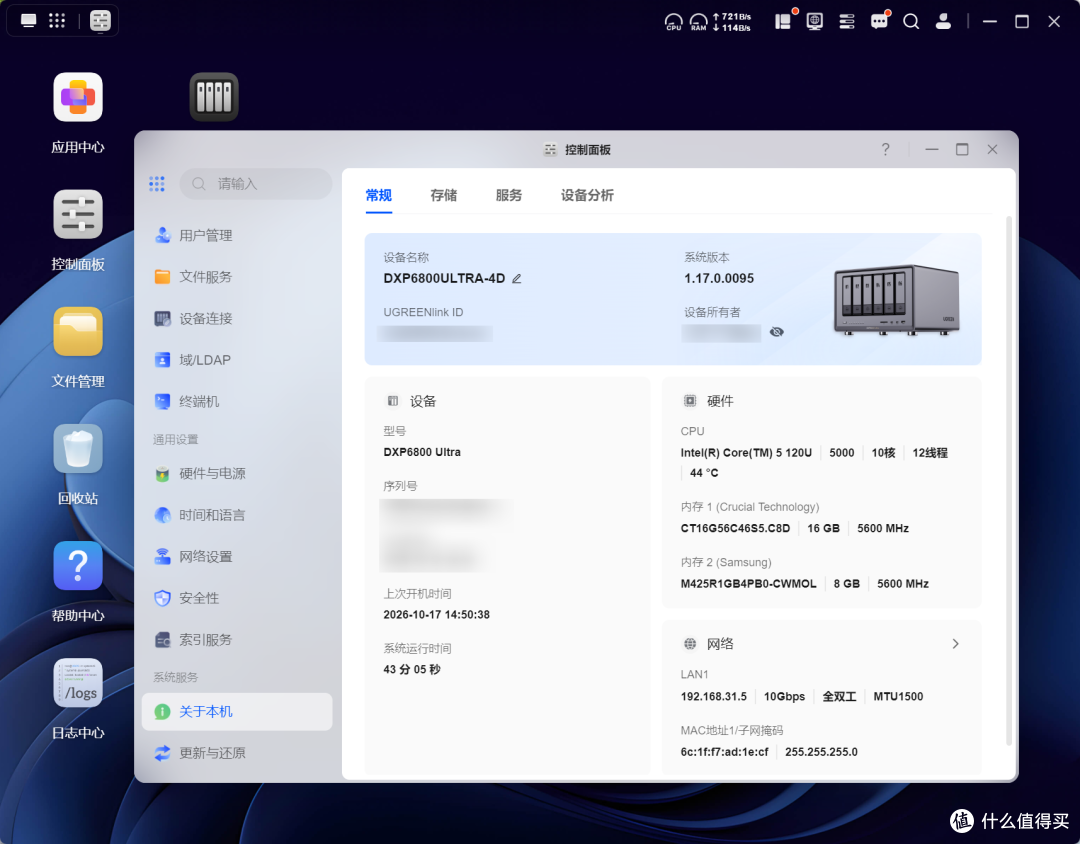
Task: Open the server status icon in top bar
Action: (847, 21)
